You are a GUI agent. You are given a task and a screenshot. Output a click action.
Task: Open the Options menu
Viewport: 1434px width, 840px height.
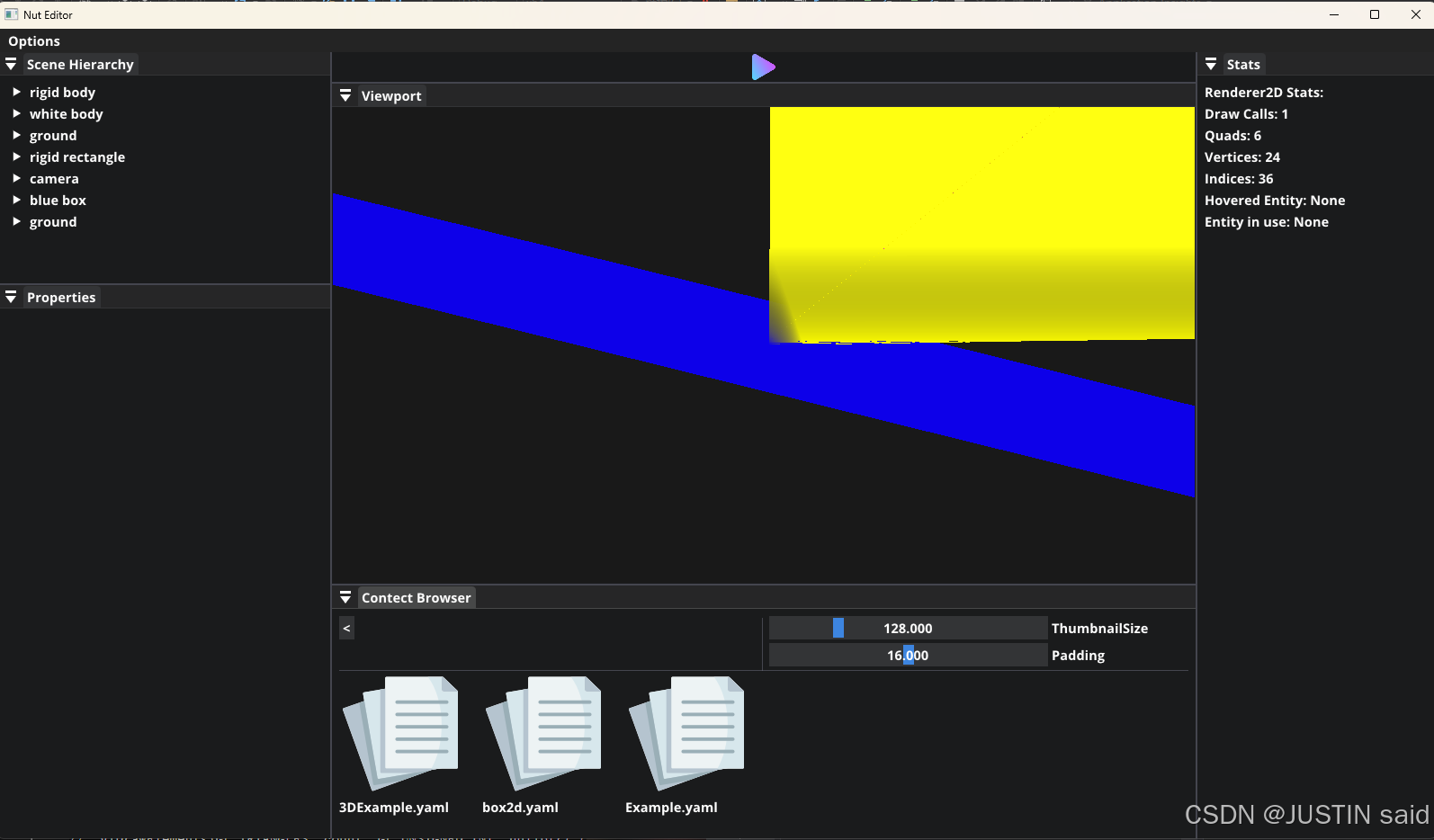(x=34, y=41)
